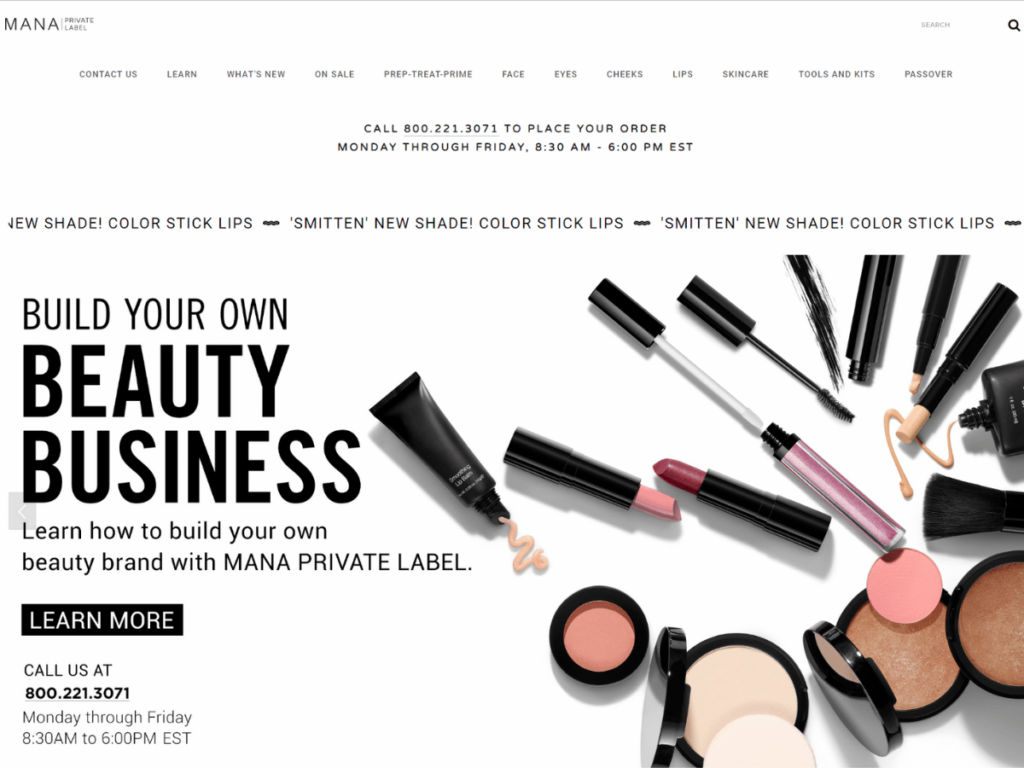Open the Lips category

coord(682,74)
